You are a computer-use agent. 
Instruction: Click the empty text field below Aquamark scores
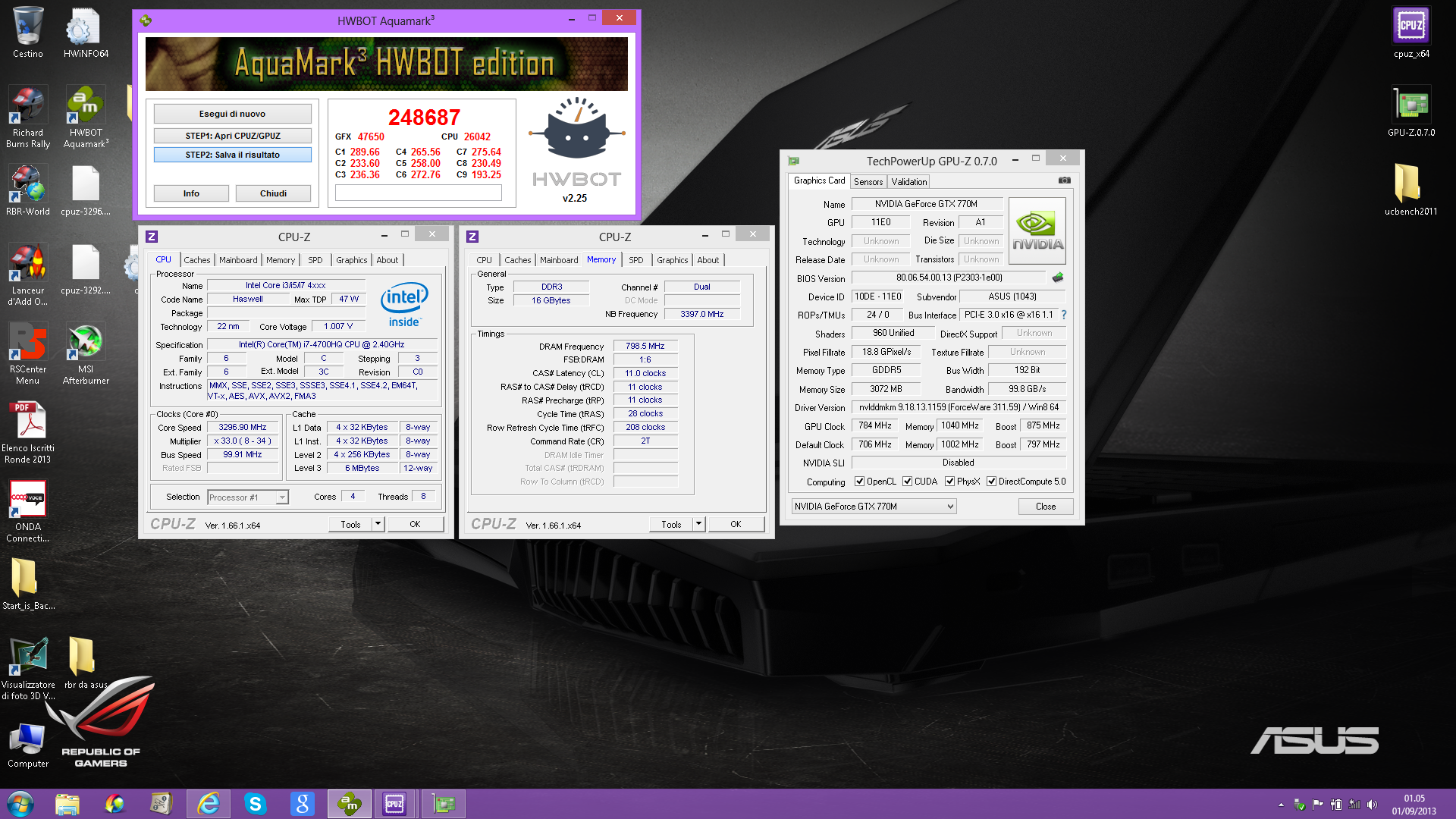click(419, 193)
